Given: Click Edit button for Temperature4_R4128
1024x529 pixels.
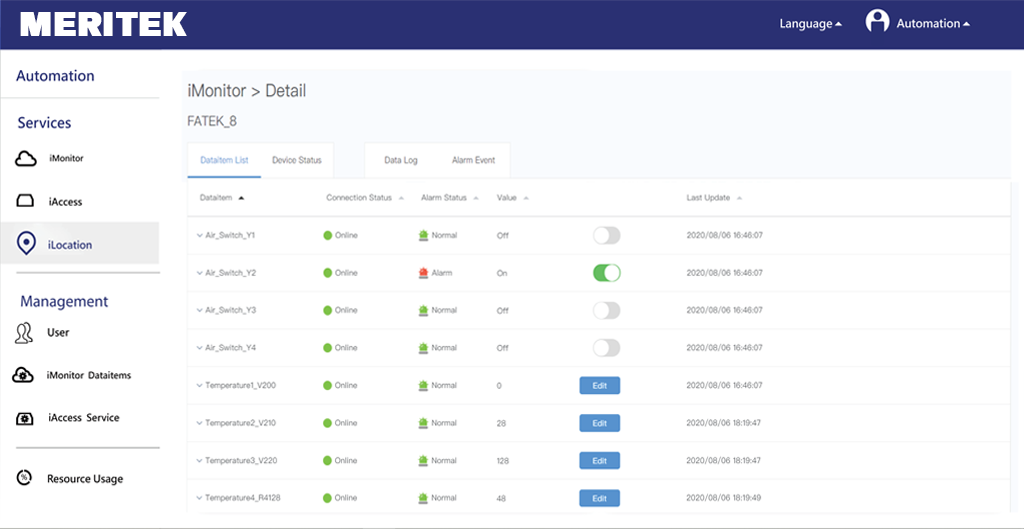Looking at the screenshot, I should pyautogui.click(x=599, y=498).
